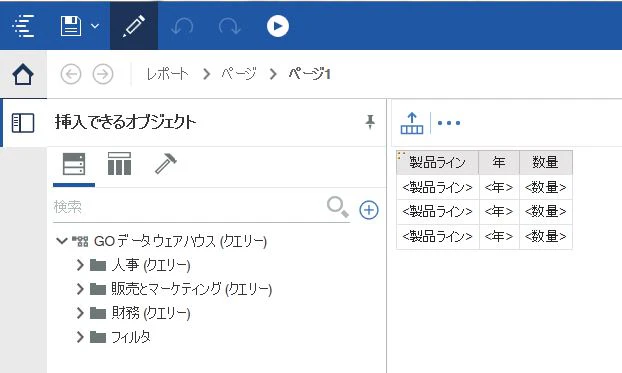Select the 製品ライン column header
This screenshot has height=373, width=622.
[438, 162]
